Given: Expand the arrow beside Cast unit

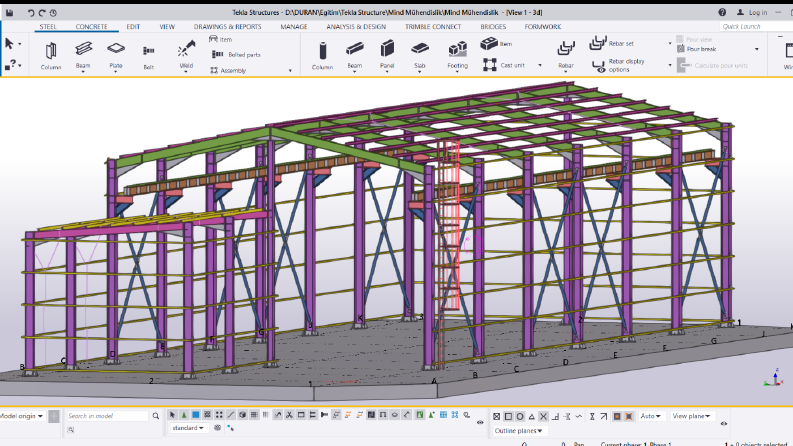Looking at the screenshot, I should (540, 65).
